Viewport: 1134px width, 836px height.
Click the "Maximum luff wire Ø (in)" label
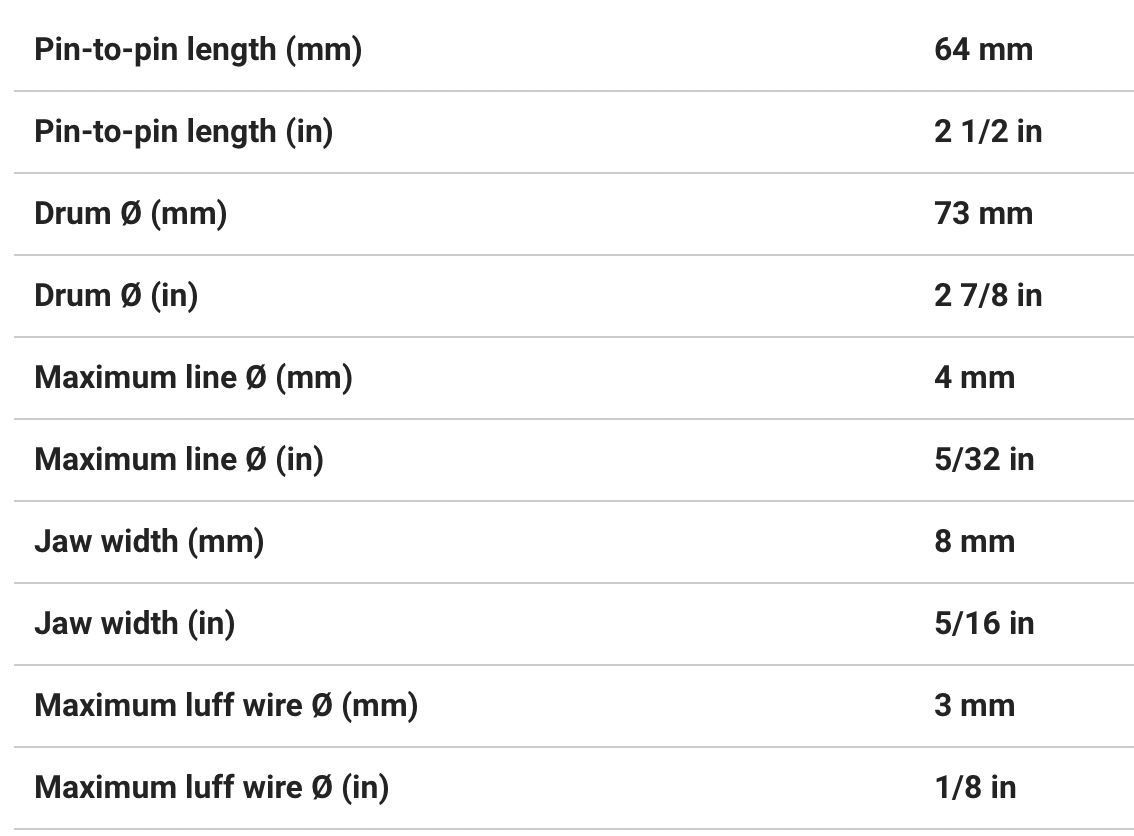click(212, 787)
